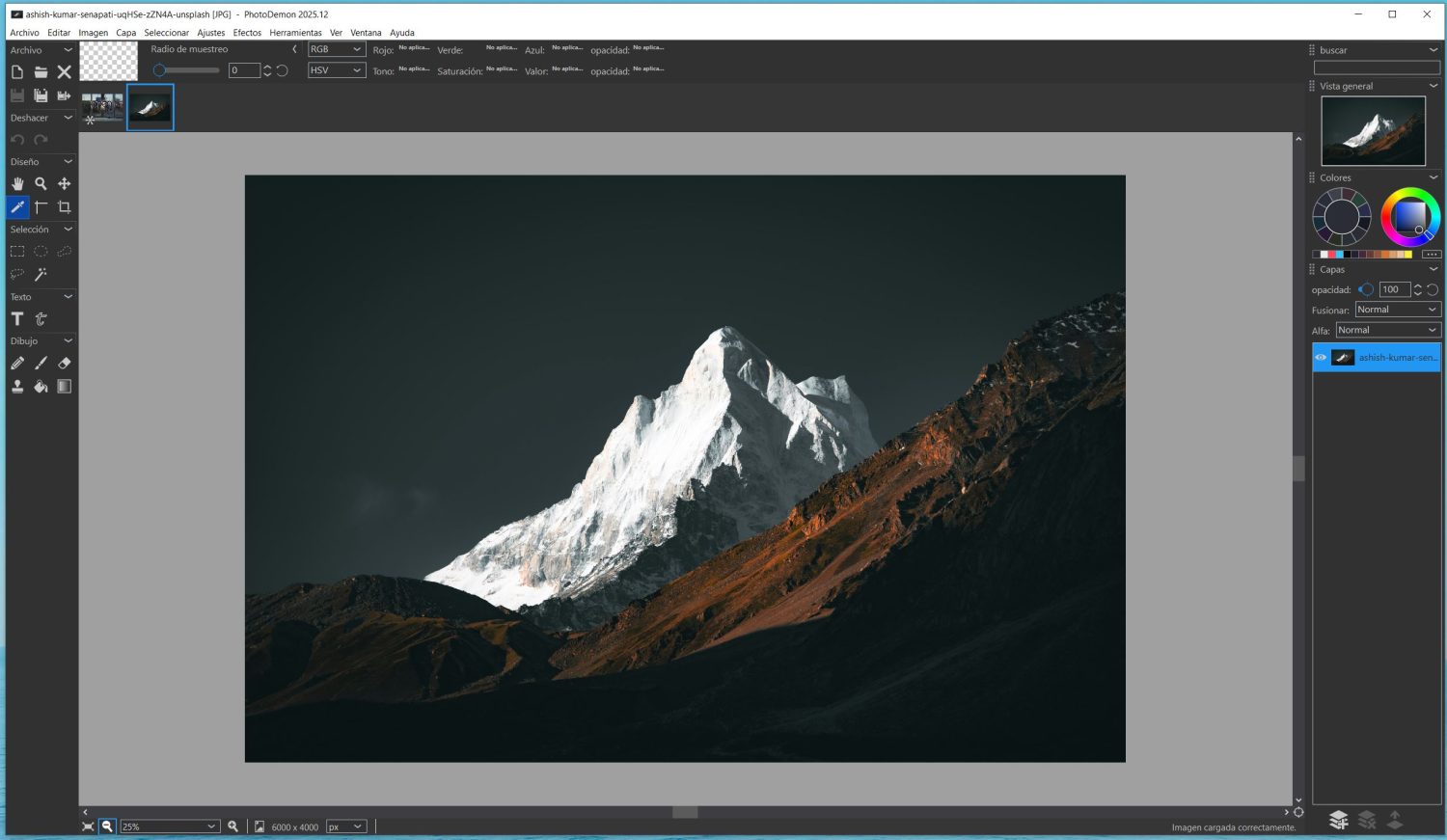
Task: Collapse the Colores panel
Action: (x=1433, y=177)
